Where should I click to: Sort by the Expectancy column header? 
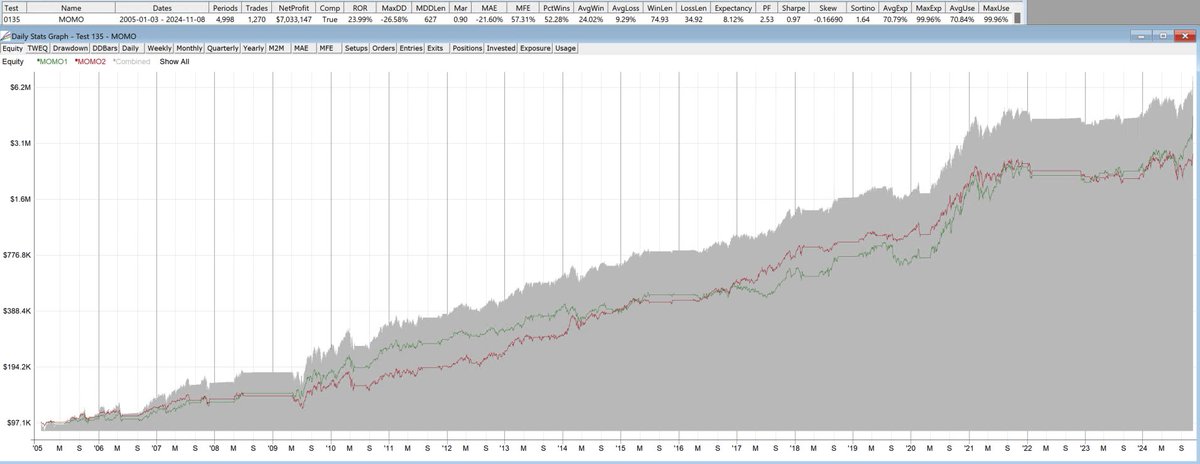pyautogui.click(x=734, y=8)
